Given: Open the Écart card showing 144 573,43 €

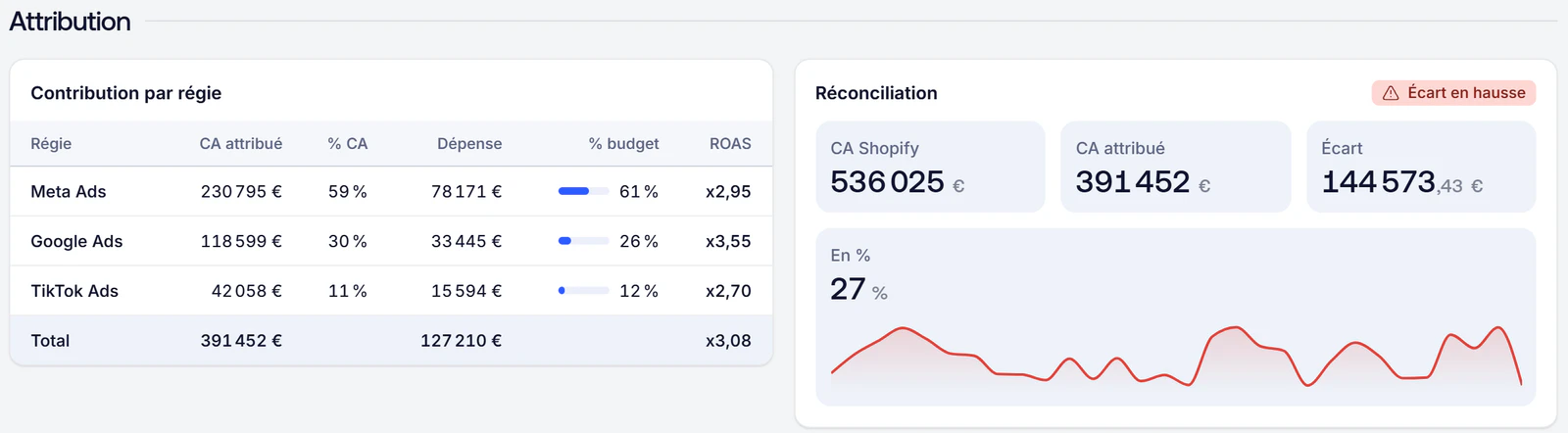Looking at the screenshot, I should 1421,167.
